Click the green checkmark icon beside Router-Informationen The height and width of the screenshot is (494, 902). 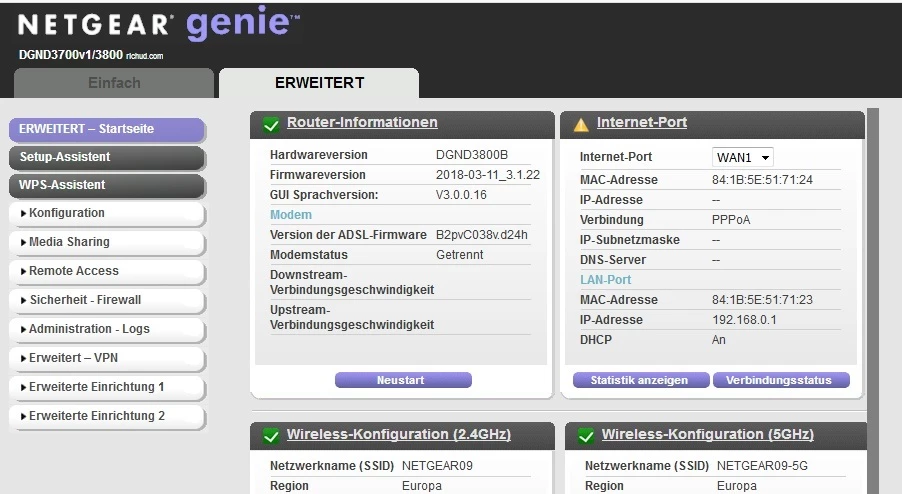[271, 124]
